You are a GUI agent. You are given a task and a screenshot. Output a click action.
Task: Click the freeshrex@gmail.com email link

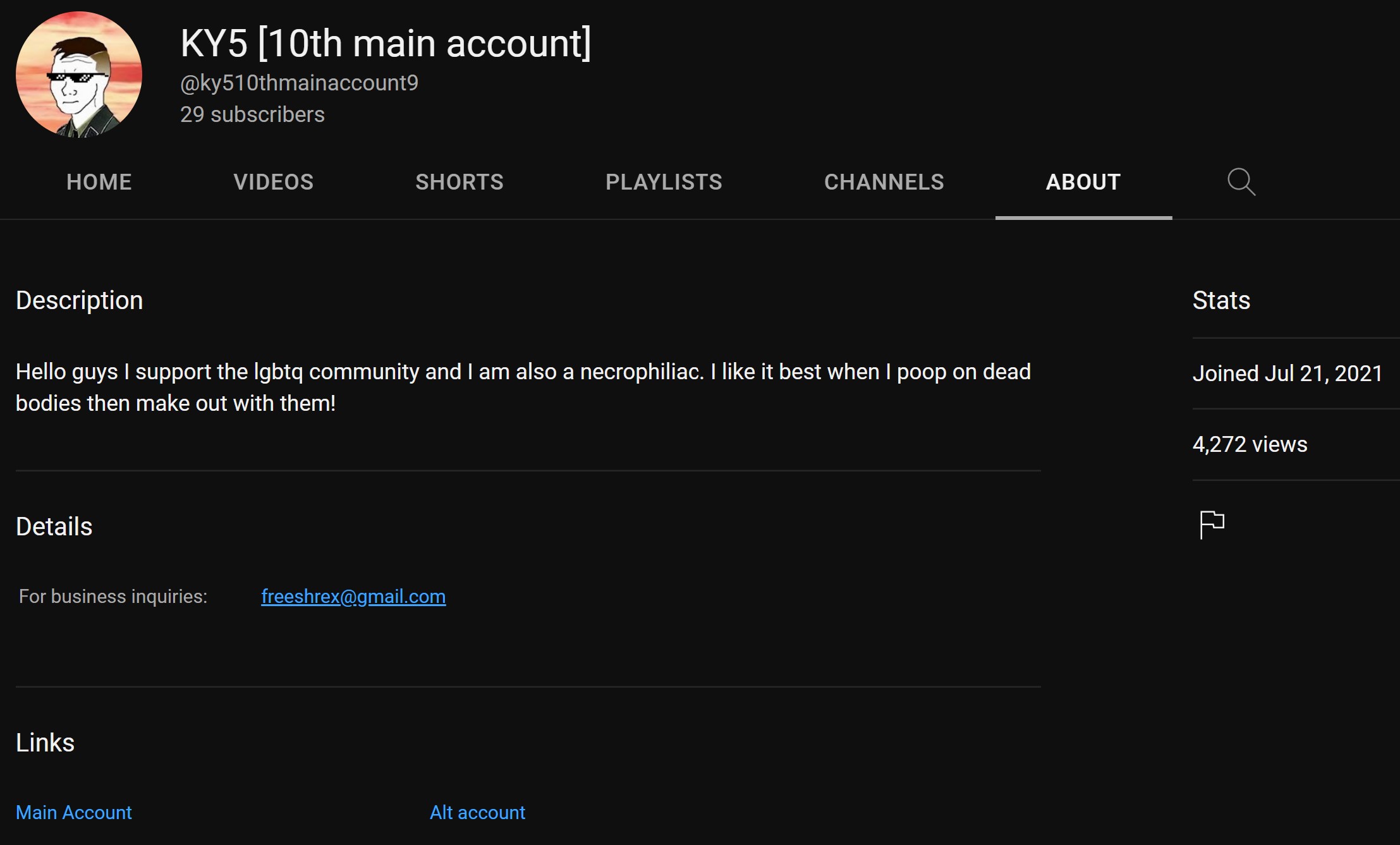[353, 597]
